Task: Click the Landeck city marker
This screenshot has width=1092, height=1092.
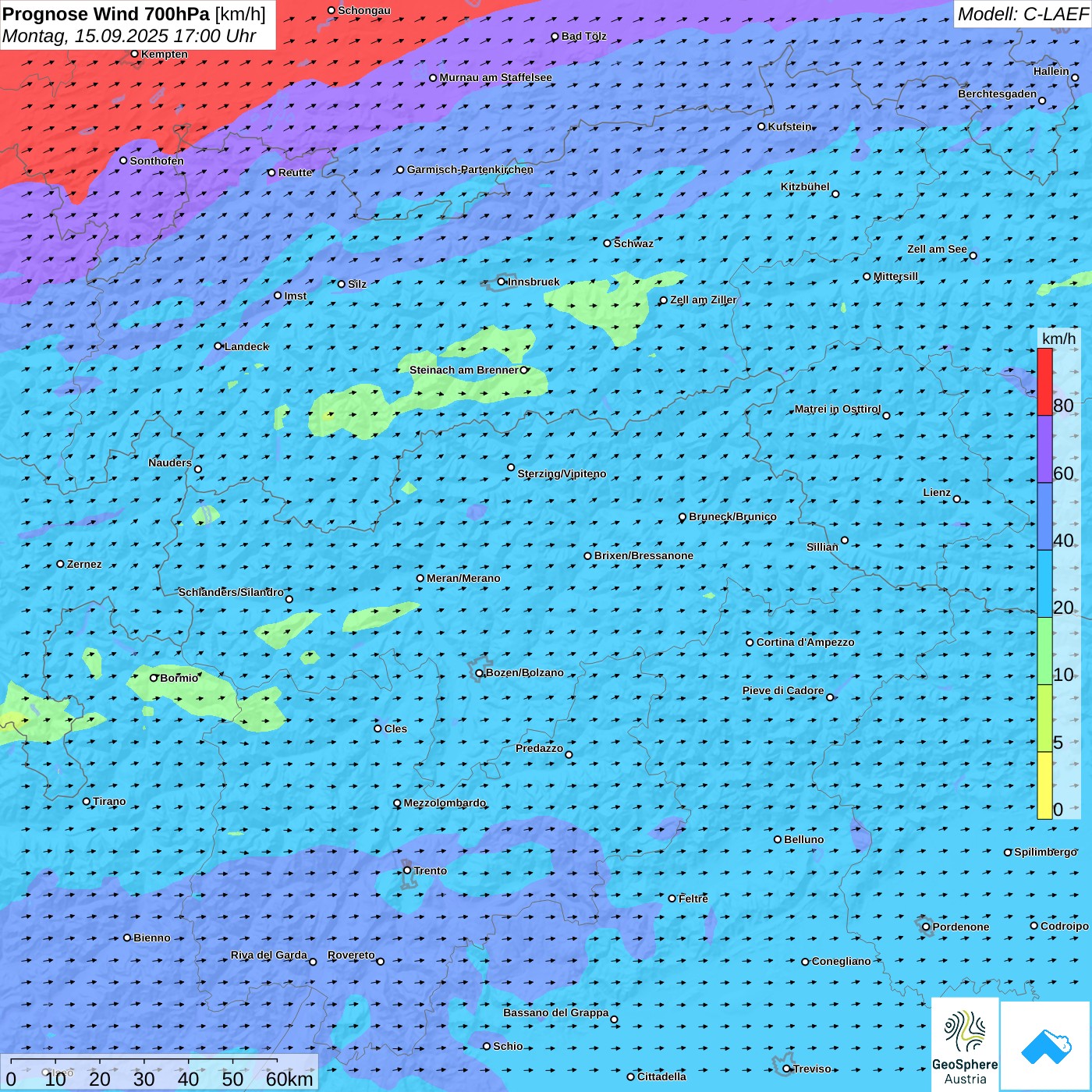Action: click(x=218, y=346)
